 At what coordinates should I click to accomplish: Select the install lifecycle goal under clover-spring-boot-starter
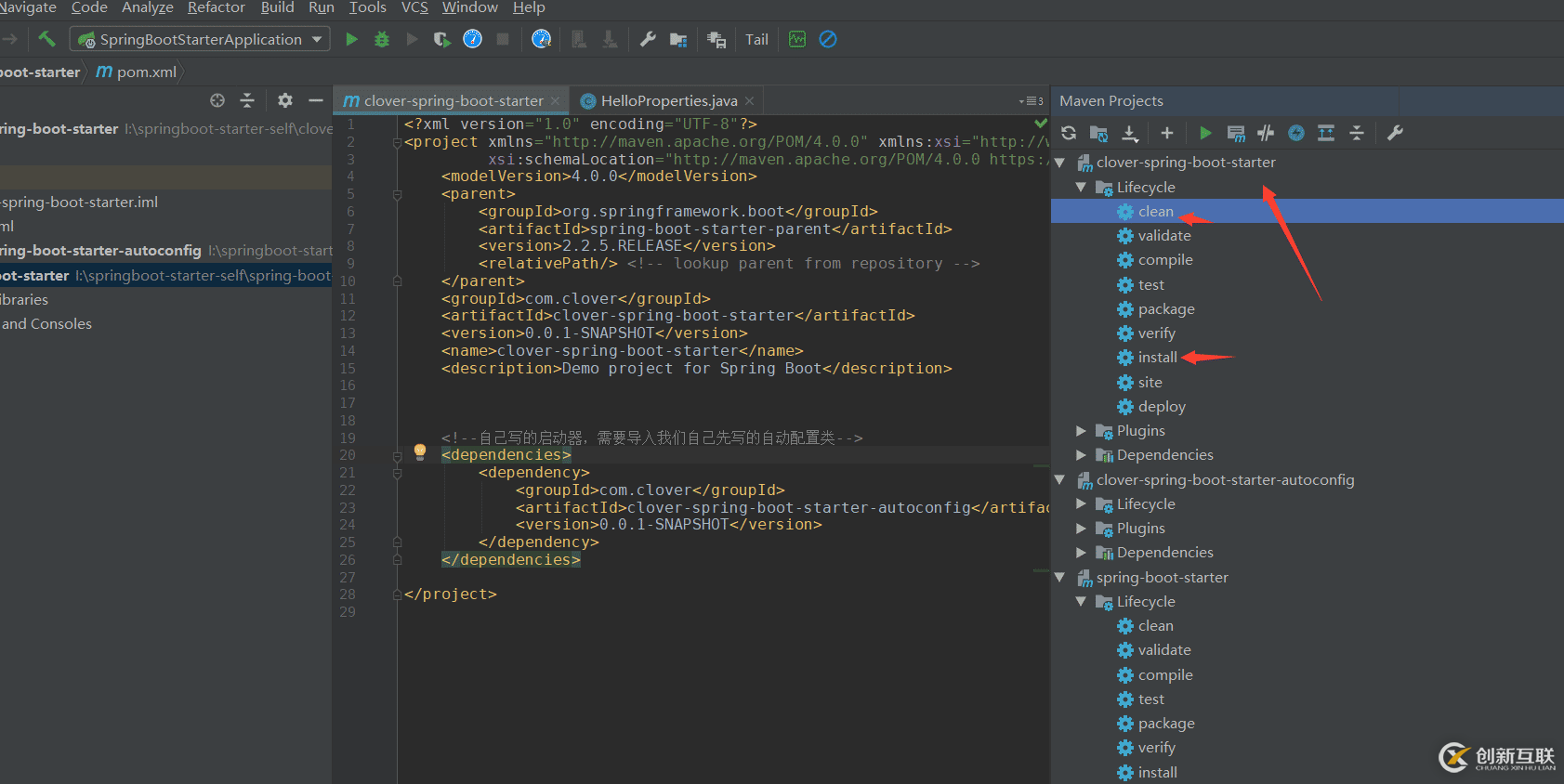(x=1157, y=358)
